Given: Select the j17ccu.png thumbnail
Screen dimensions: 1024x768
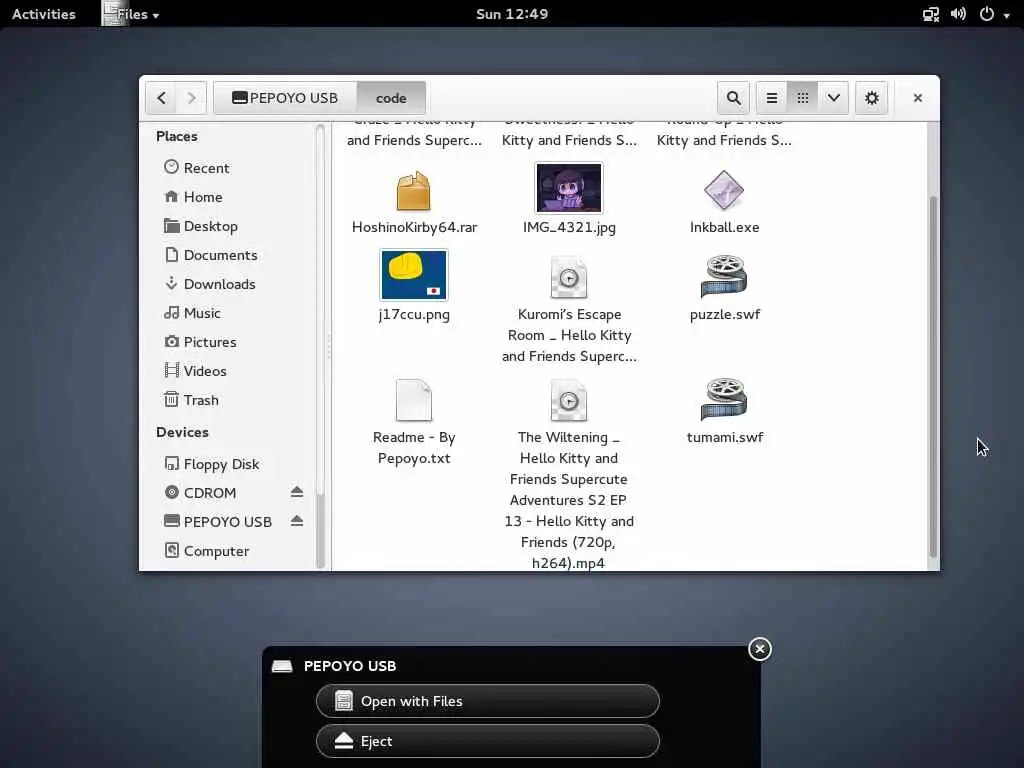Looking at the screenshot, I should tap(414, 275).
